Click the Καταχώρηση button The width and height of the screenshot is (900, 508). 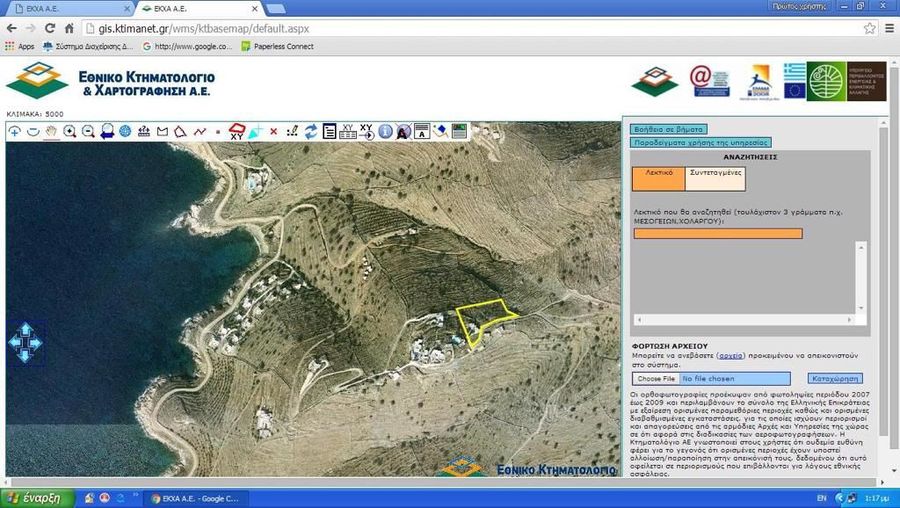tap(835, 379)
